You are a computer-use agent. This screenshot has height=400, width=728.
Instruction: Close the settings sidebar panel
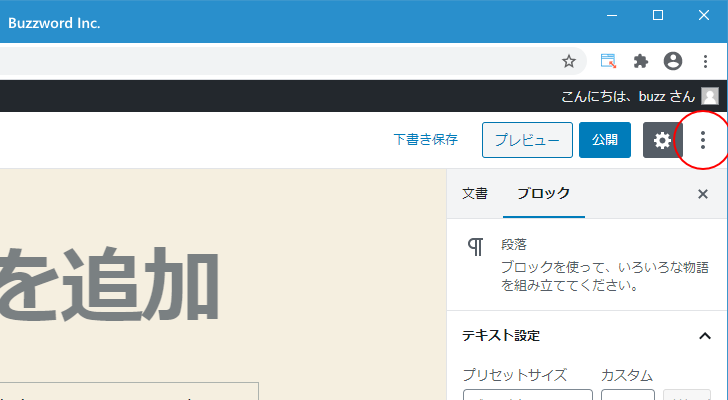(703, 194)
